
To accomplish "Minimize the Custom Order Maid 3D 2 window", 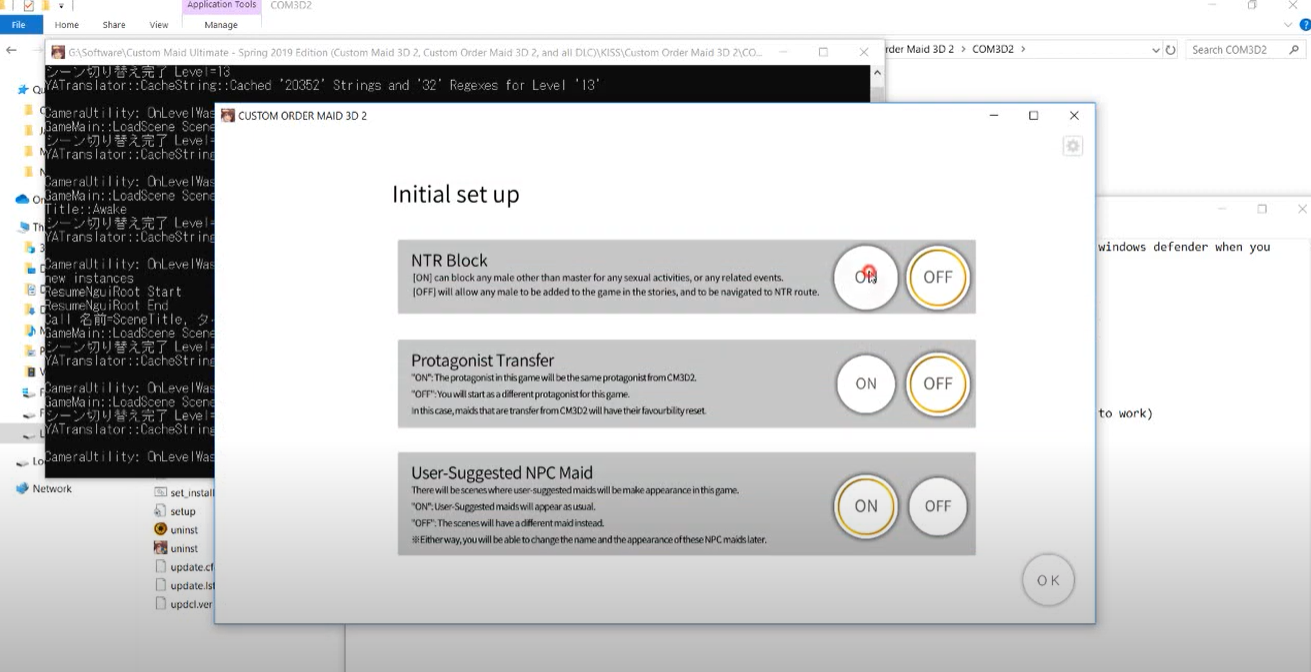I will click(994, 116).
